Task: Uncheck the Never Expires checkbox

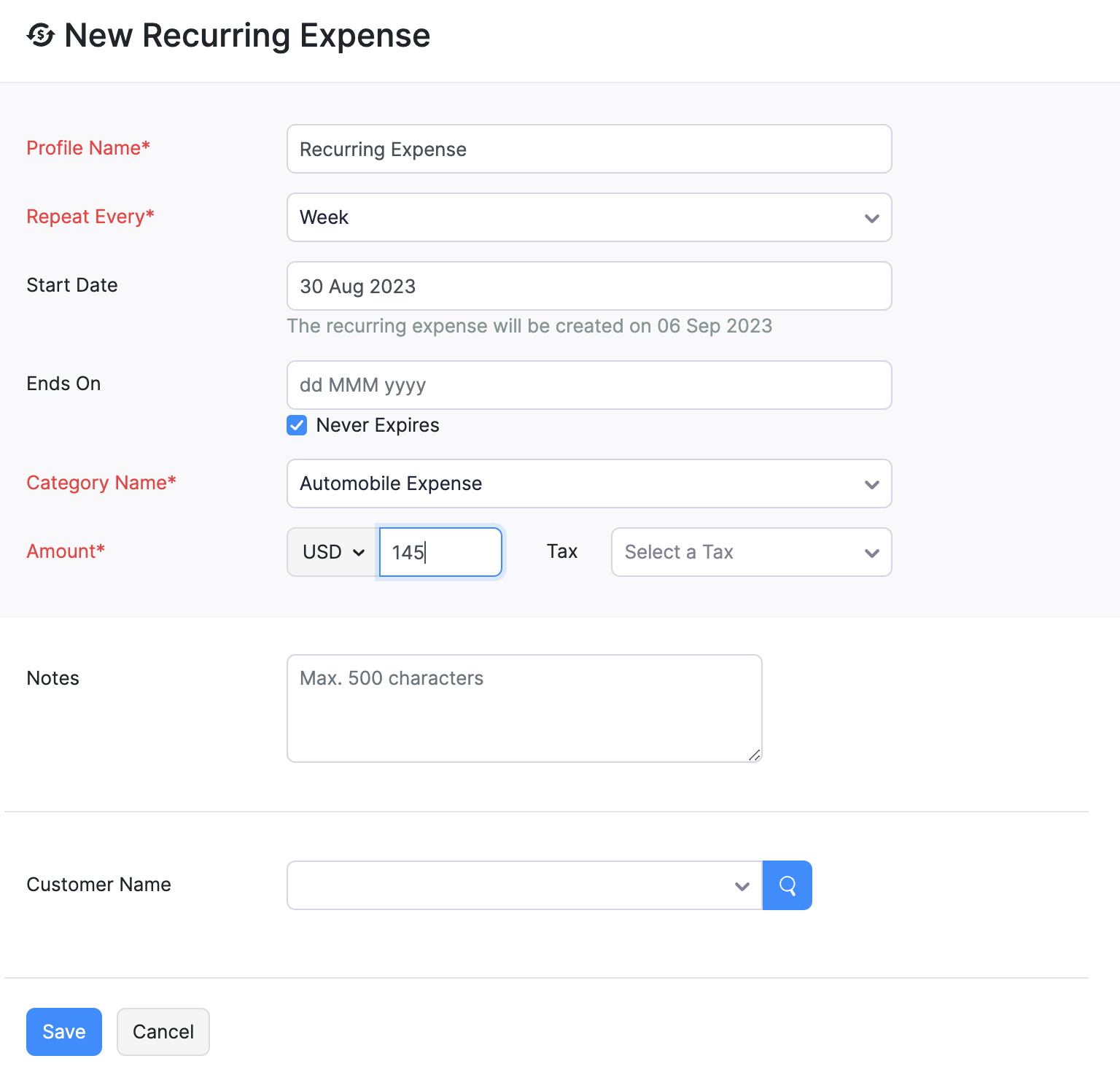Action: [296, 425]
